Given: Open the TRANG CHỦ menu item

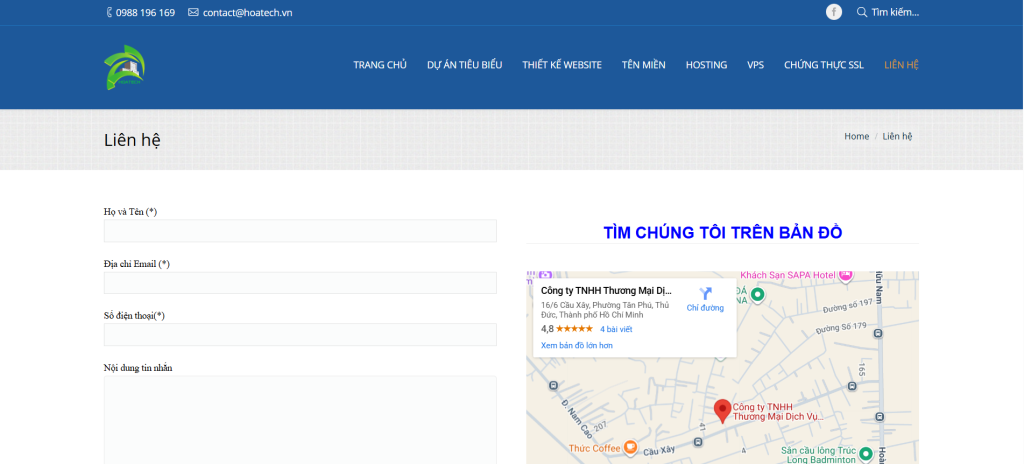Looking at the screenshot, I should (380, 65).
